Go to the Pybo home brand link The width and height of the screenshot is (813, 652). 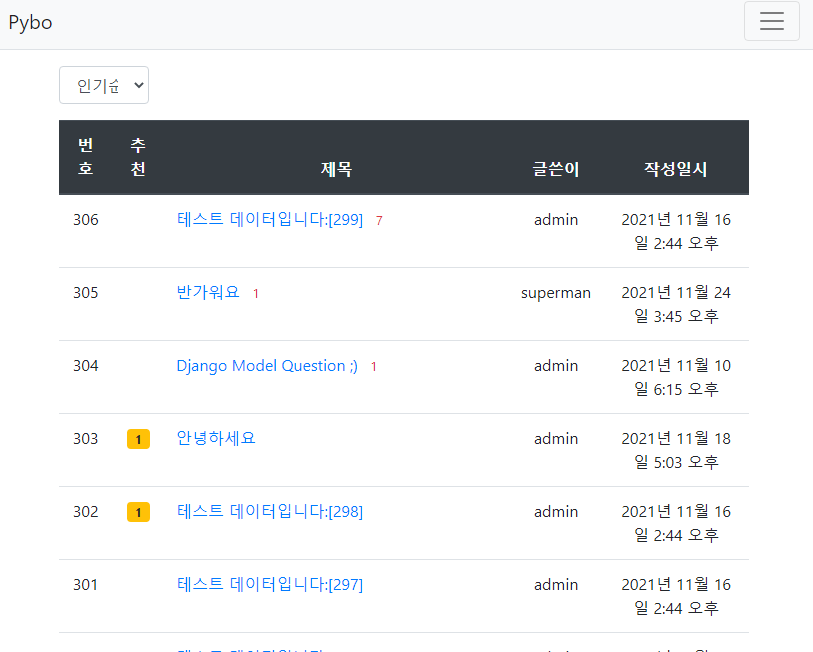point(31,23)
